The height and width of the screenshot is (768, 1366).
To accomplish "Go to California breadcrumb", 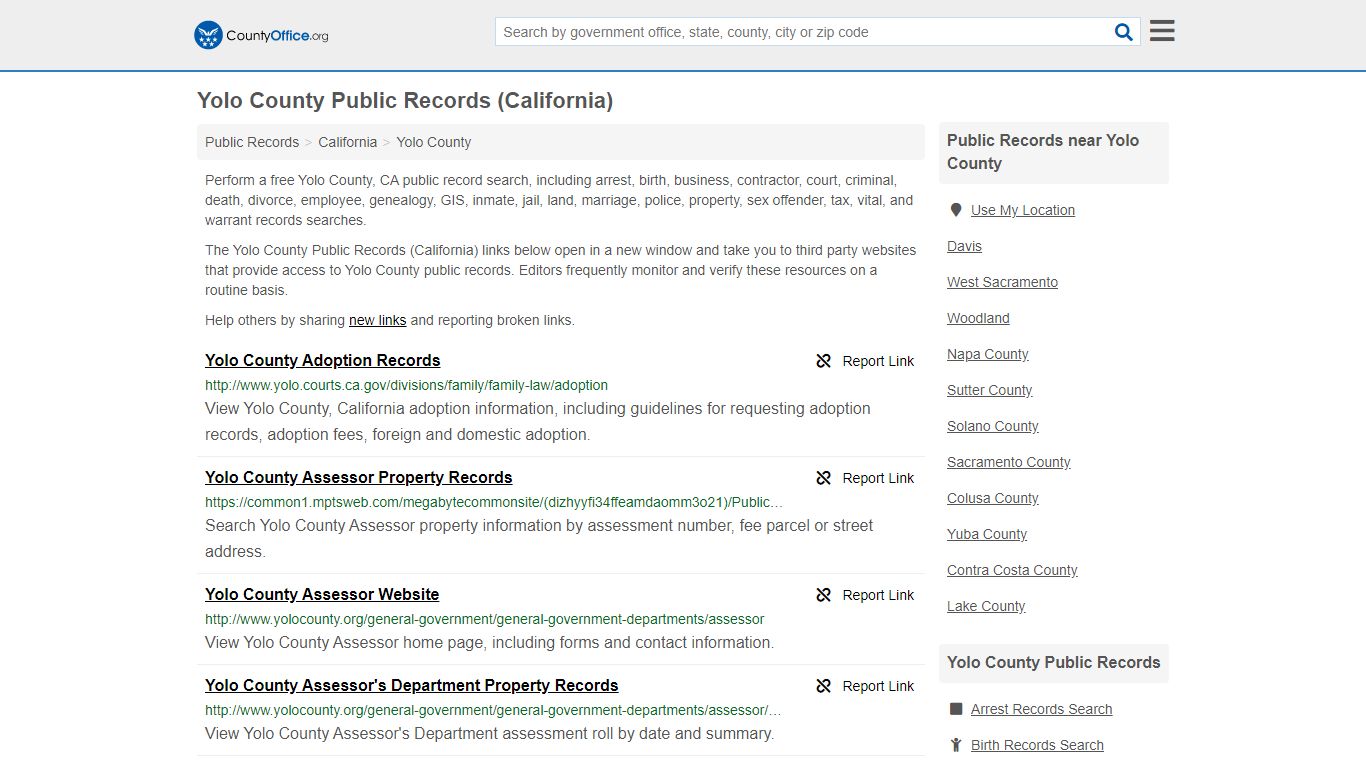I will click(348, 142).
